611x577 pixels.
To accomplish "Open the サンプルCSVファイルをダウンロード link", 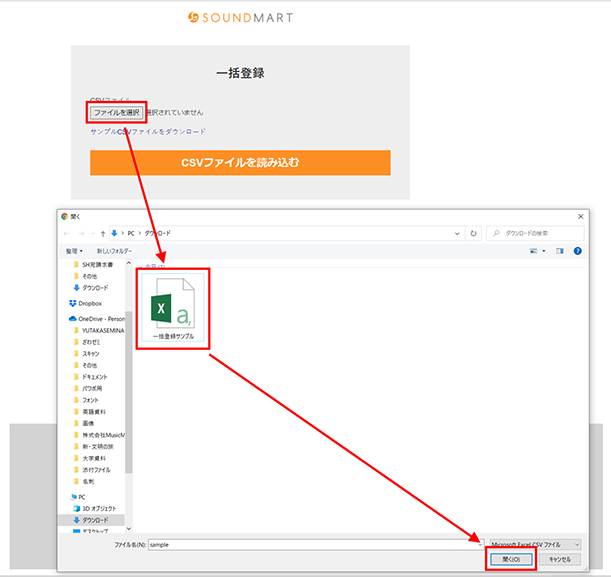I will tap(148, 132).
